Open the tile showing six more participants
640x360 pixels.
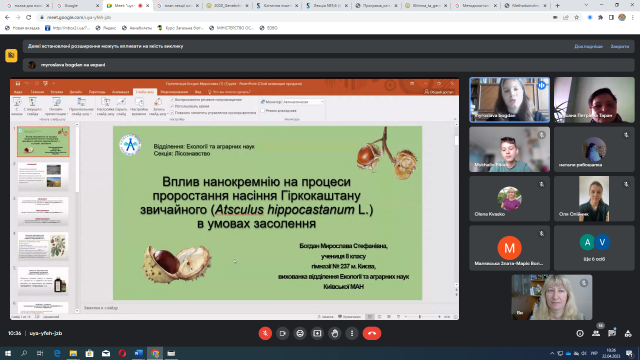(x=594, y=248)
